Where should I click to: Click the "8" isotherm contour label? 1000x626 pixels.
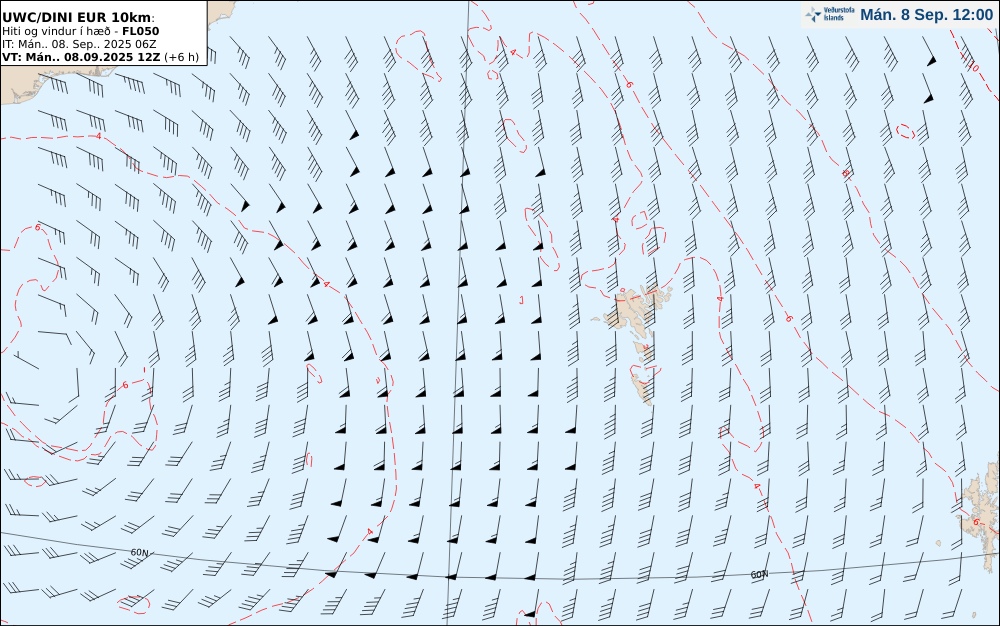point(846,173)
